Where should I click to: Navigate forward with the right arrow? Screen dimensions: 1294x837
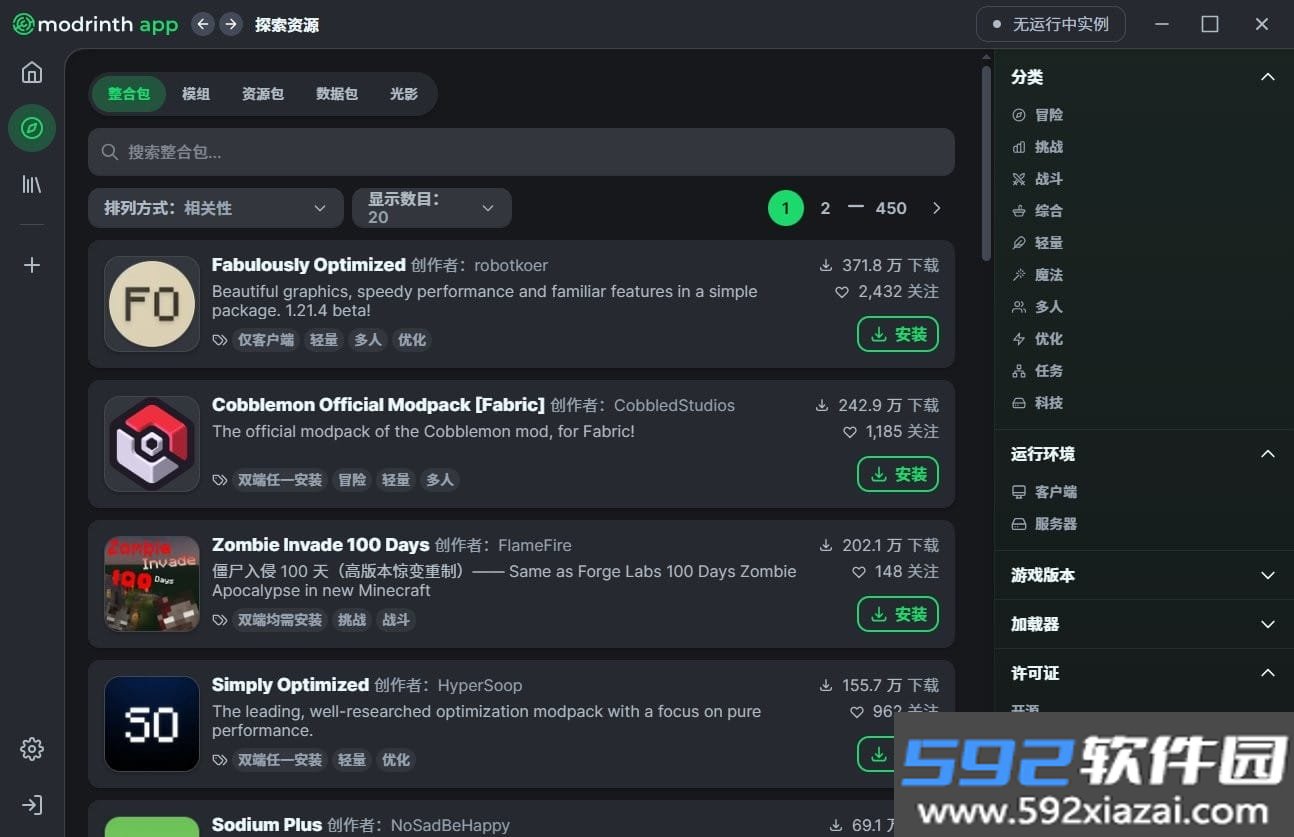[231, 24]
